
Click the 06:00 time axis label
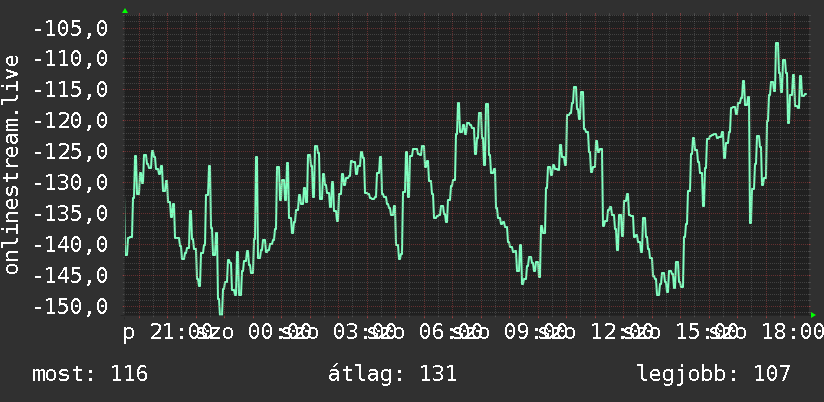450,333
